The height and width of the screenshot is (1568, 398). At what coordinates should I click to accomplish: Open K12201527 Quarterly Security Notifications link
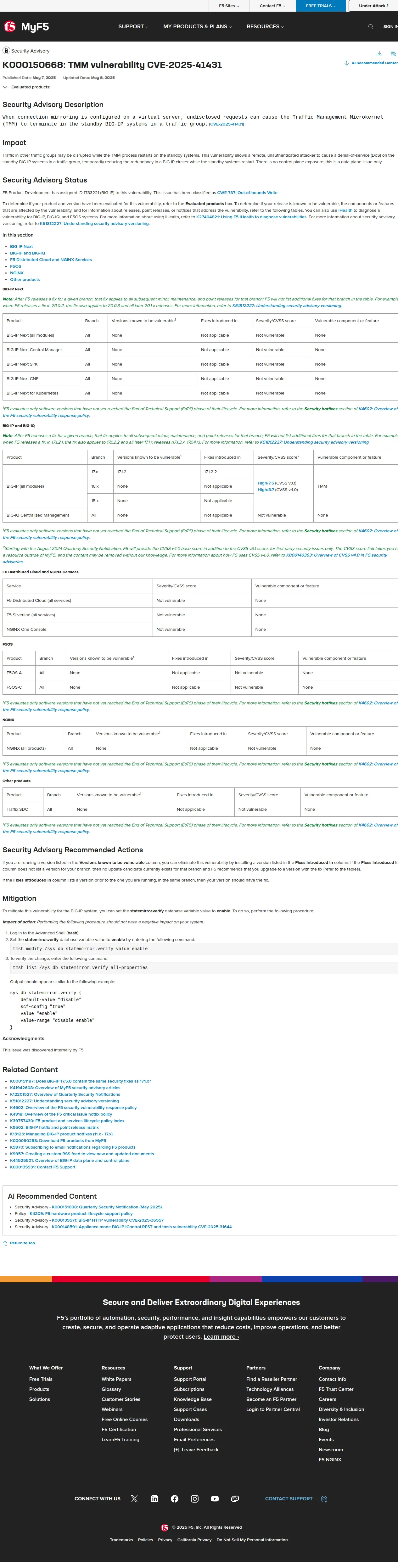[65, 1095]
